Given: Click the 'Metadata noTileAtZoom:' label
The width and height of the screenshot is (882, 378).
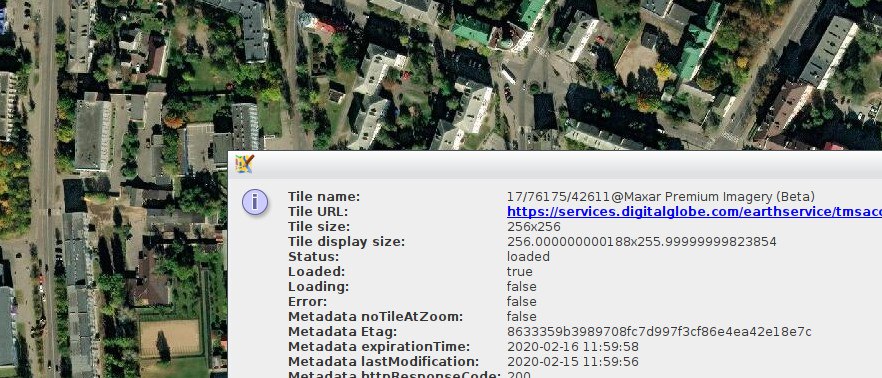Looking at the screenshot, I should (375, 317).
